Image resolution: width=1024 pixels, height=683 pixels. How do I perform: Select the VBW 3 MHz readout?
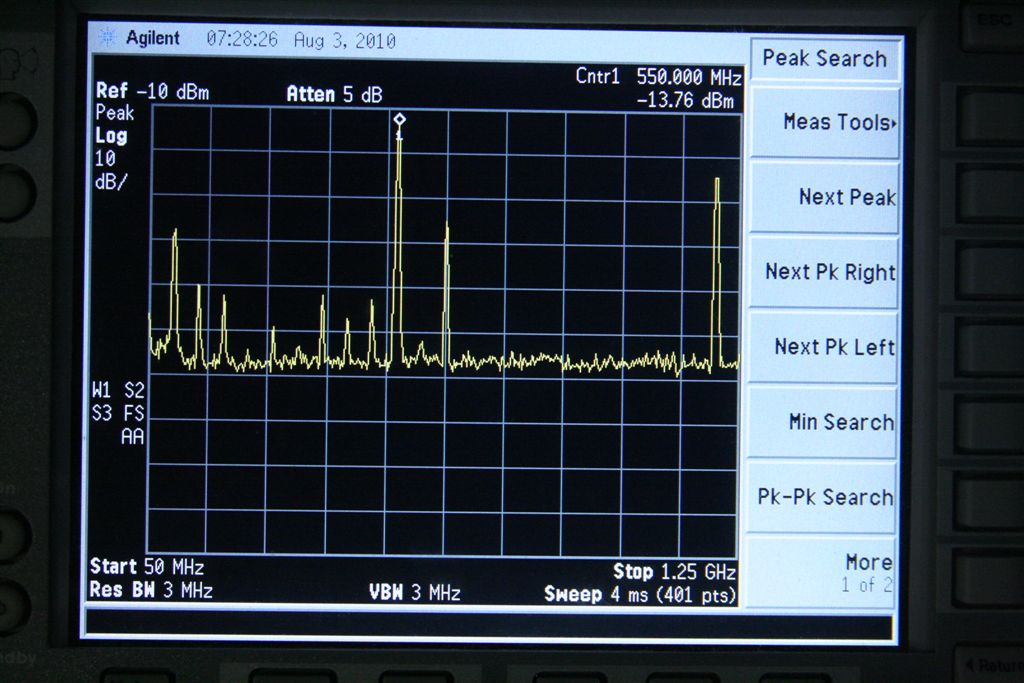[x=415, y=593]
